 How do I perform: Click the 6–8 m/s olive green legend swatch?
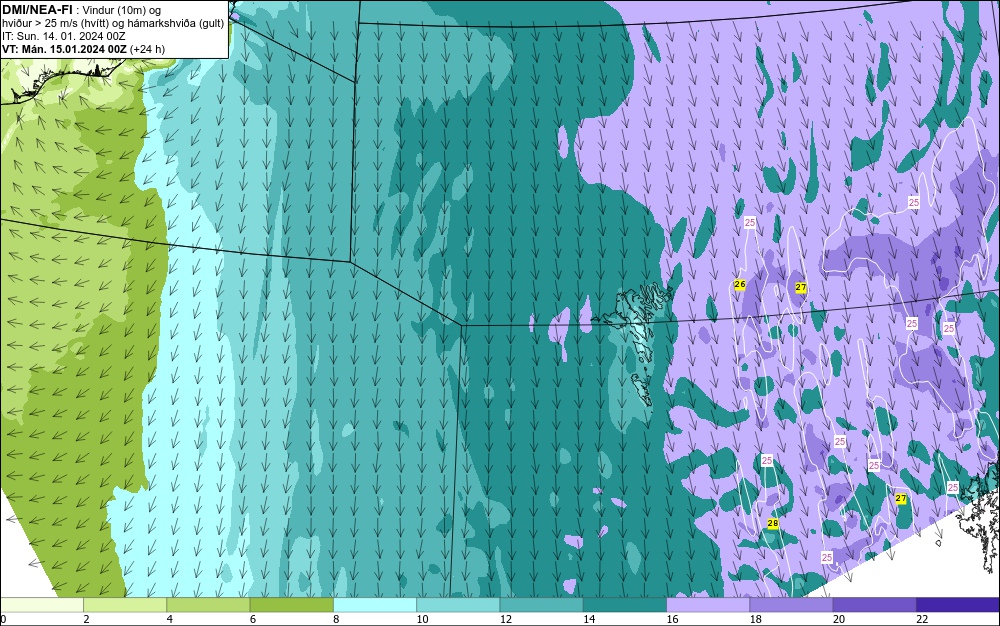pyautogui.click(x=291, y=605)
